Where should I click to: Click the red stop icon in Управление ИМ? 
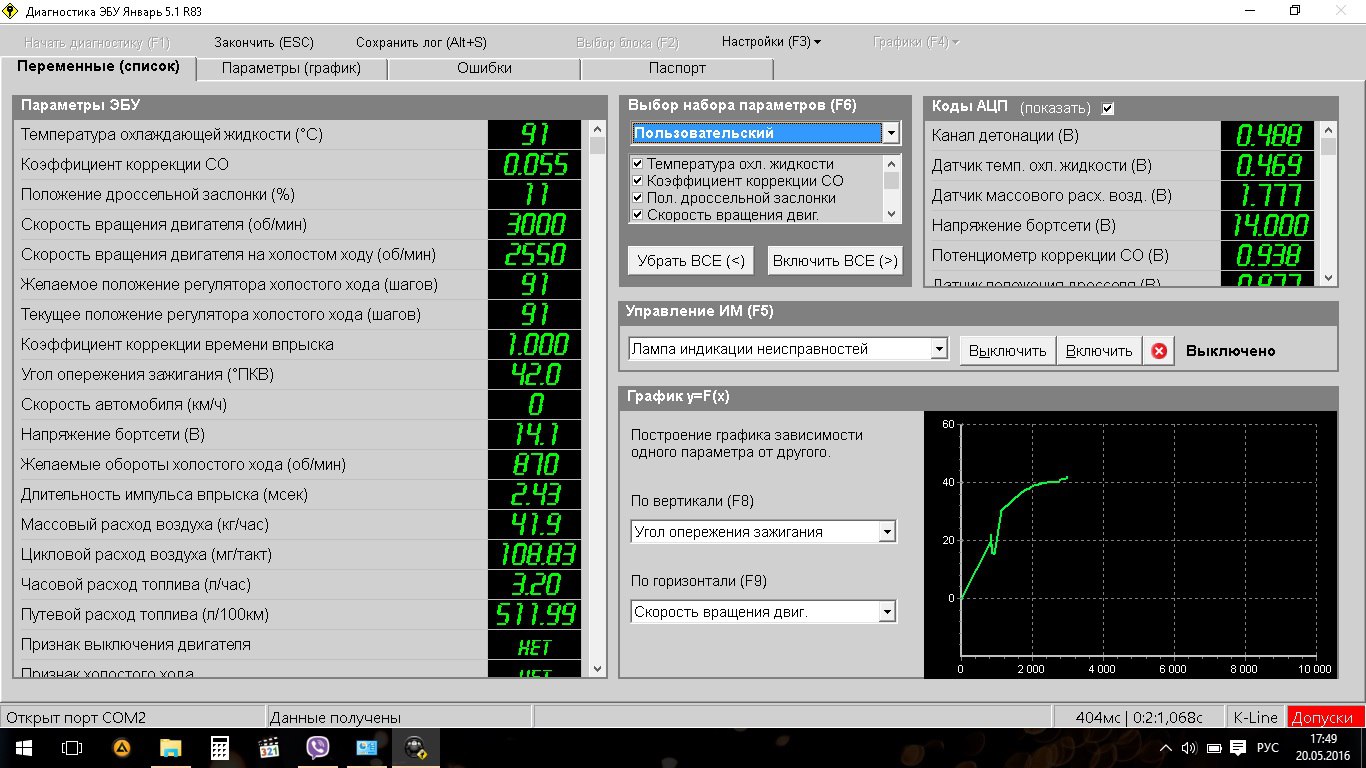click(x=1159, y=351)
